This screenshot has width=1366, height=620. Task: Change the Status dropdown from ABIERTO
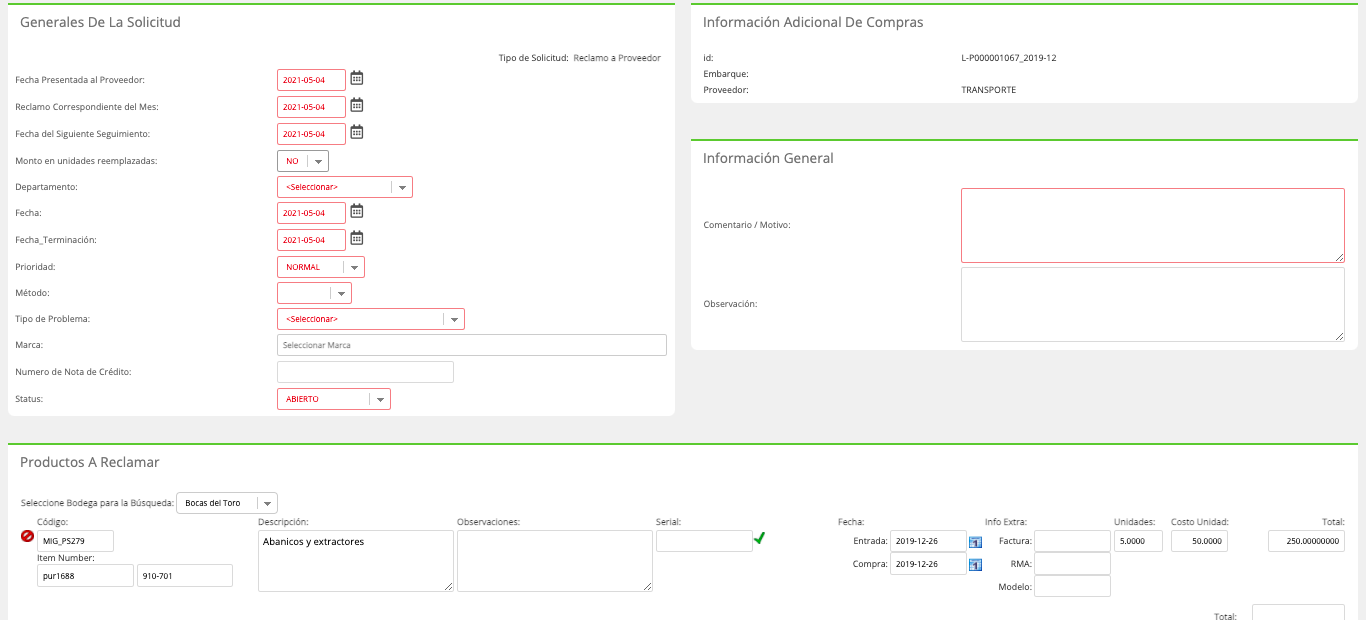tap(334, 399)
